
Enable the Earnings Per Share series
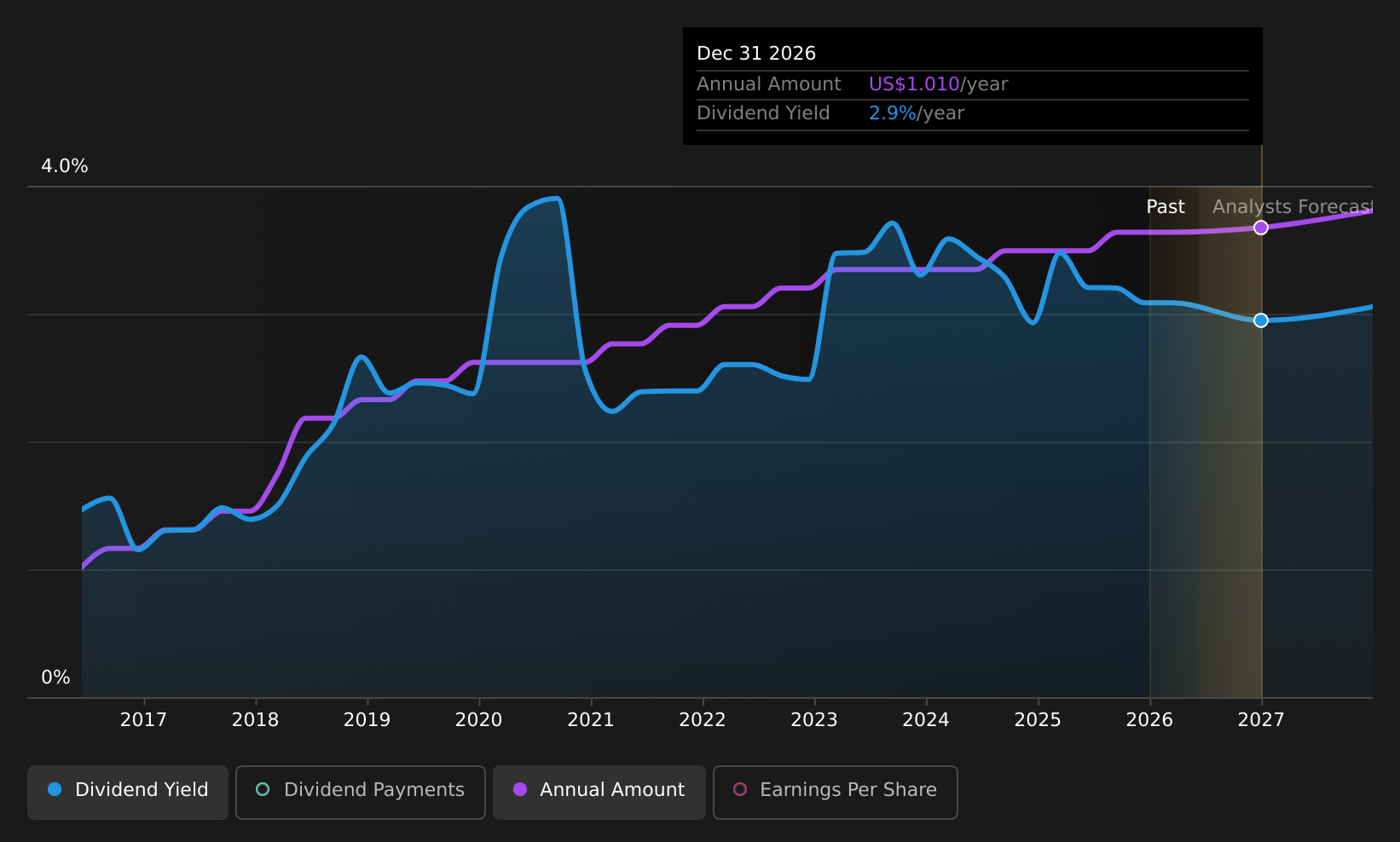[x=836, y=793]
